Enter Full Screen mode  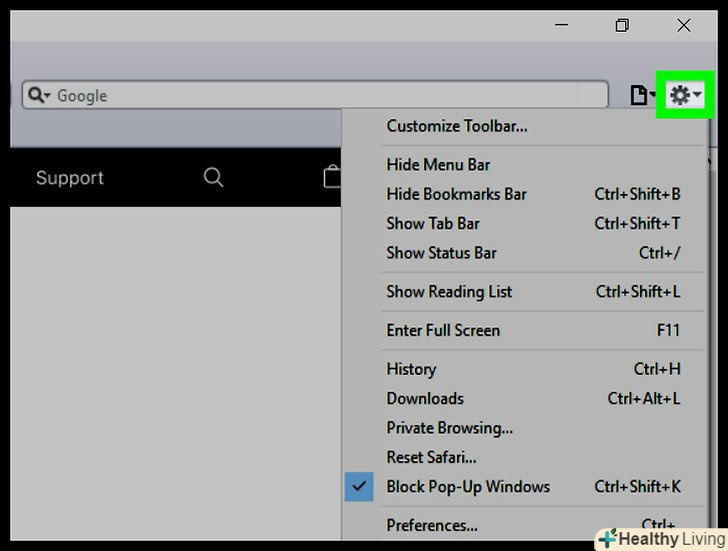pyautogui.click(x=443, y=330)
